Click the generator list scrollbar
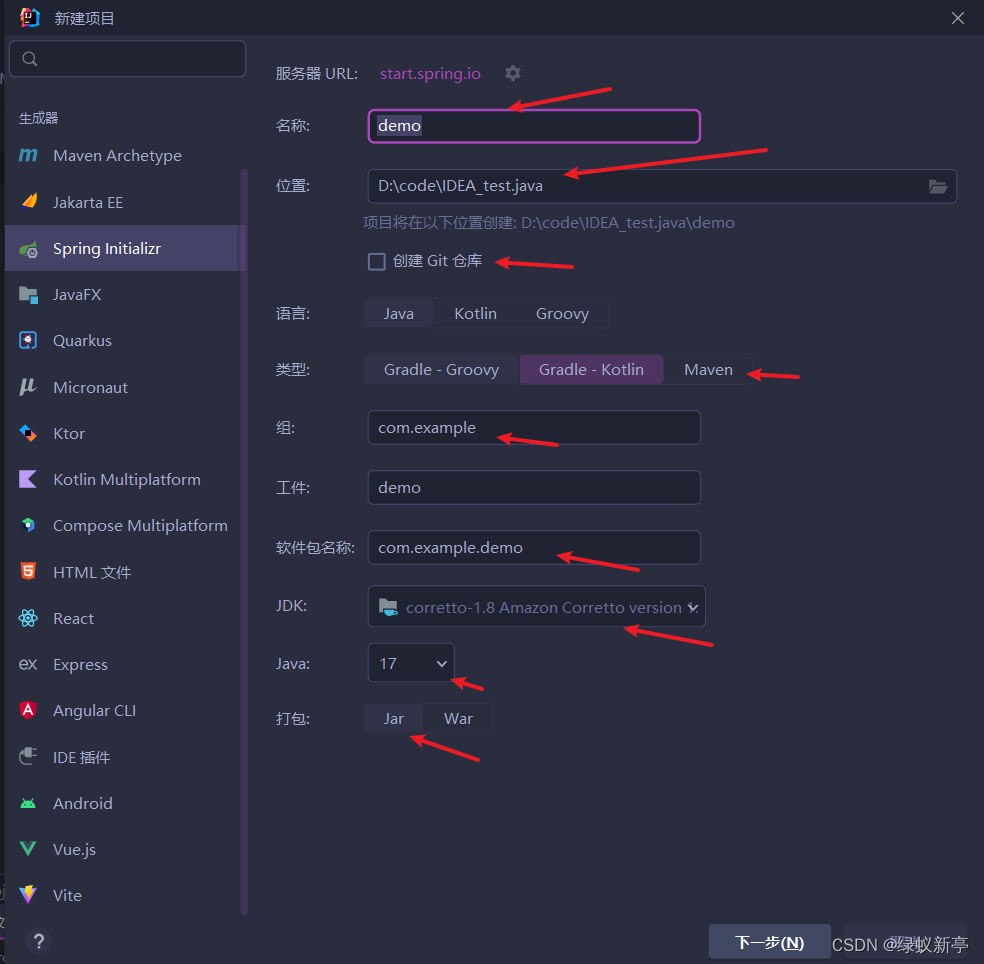The width and height of the screenshot is (984, 964). tap(244, 541)
